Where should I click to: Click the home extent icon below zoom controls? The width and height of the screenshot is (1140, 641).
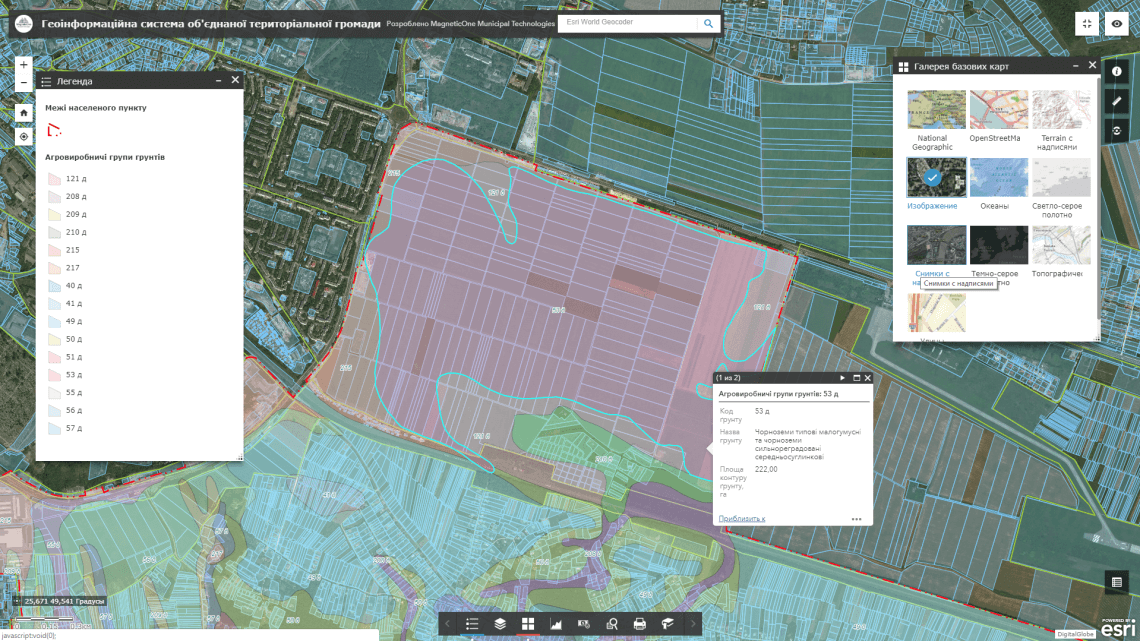tap(22, 112)
